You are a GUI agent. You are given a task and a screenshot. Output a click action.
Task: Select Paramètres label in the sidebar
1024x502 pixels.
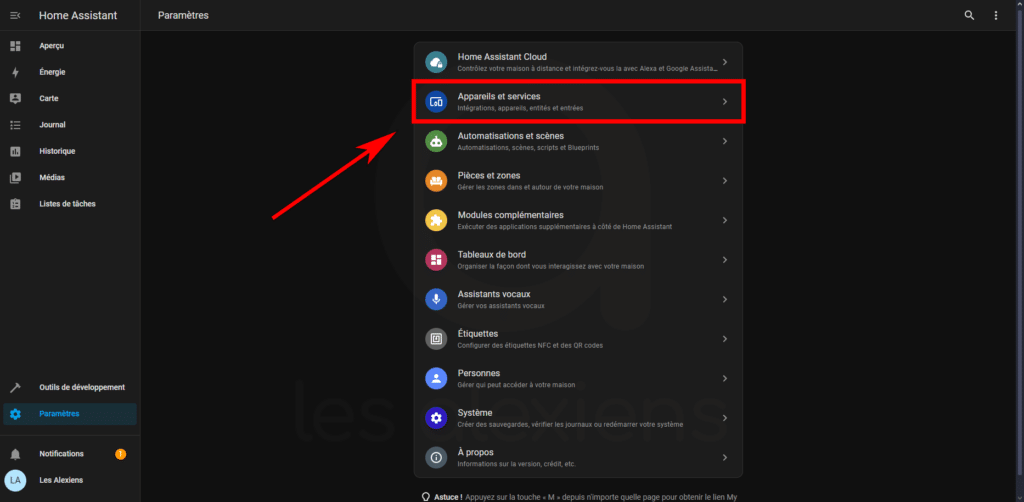tap(59, 414)
